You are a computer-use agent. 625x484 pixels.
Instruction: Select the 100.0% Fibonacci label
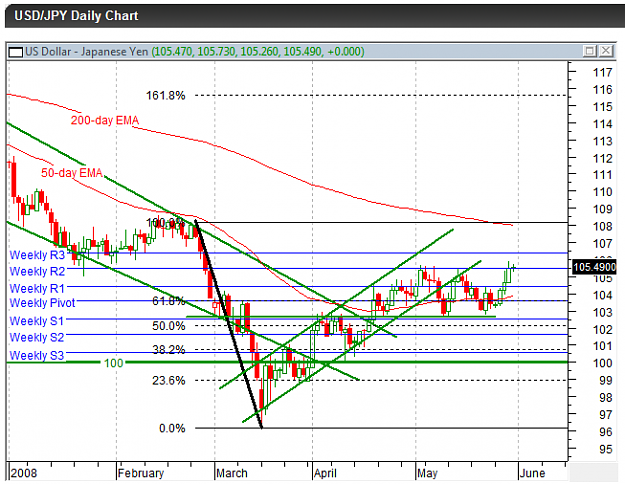166,222
